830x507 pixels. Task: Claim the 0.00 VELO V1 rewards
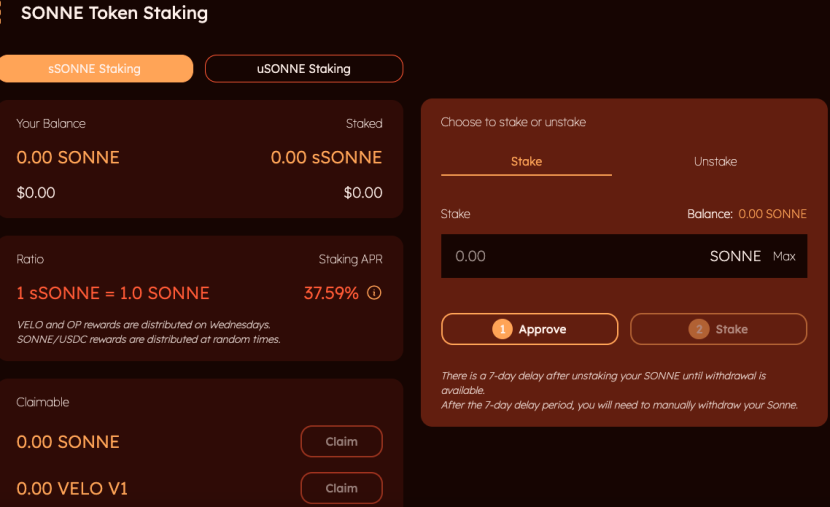tap(341, 488)
